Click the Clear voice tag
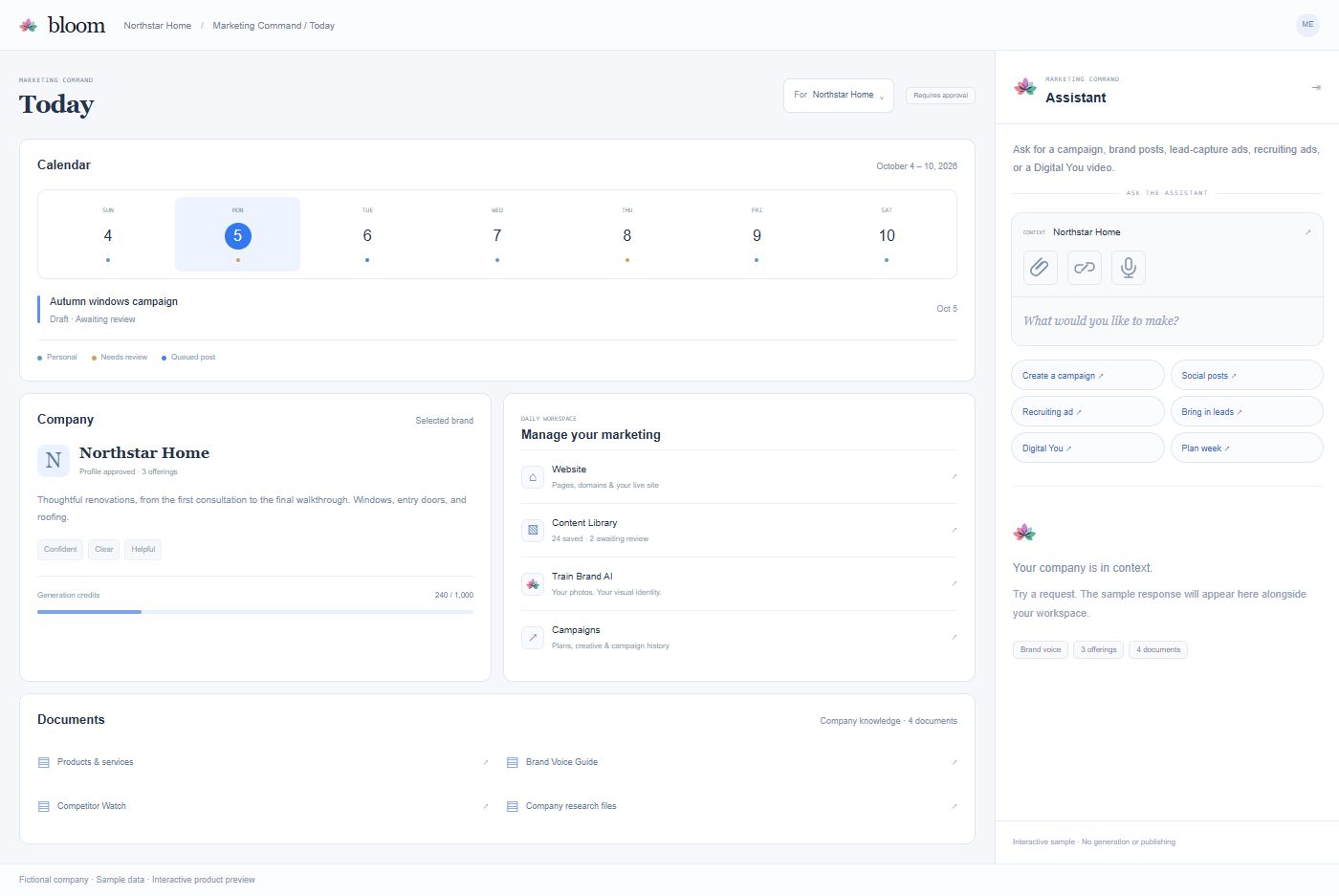 (104, 549)
